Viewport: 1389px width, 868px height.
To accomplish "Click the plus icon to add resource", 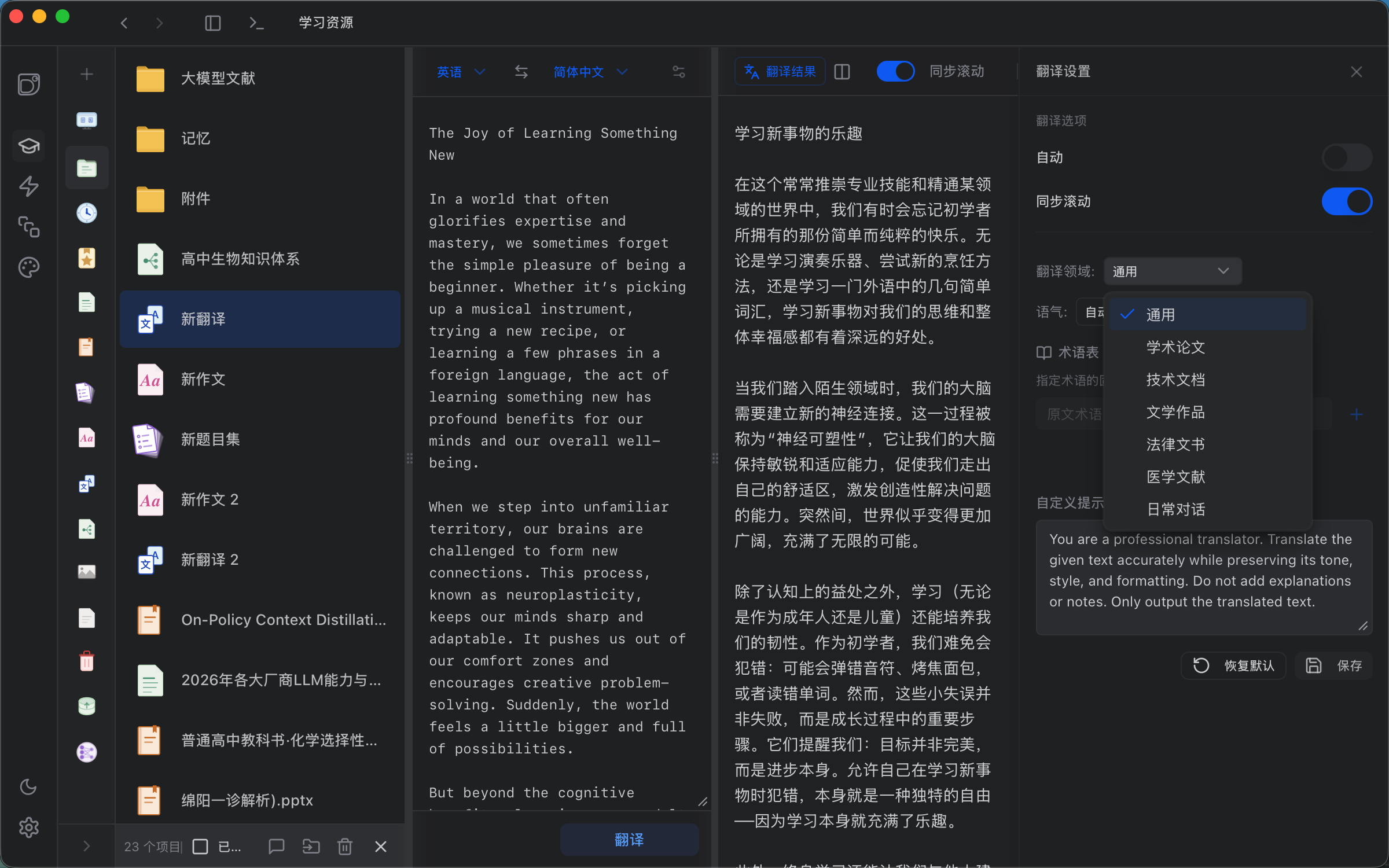I will (87, 74).
